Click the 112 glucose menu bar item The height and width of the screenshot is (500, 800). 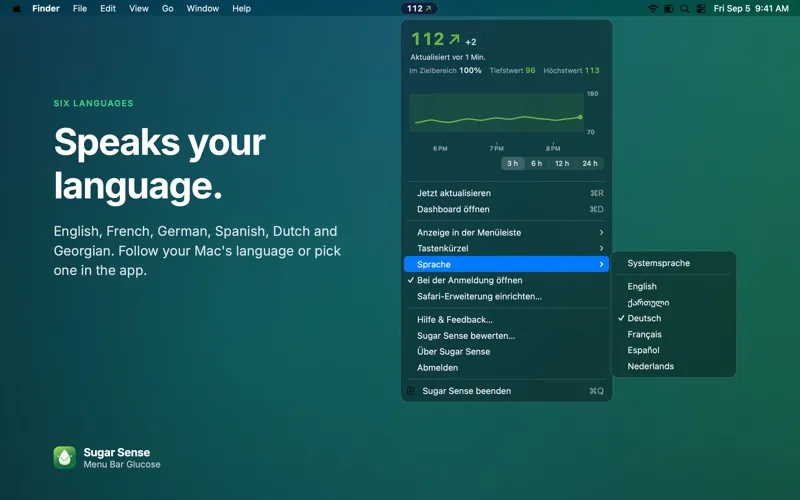point(418,9)
